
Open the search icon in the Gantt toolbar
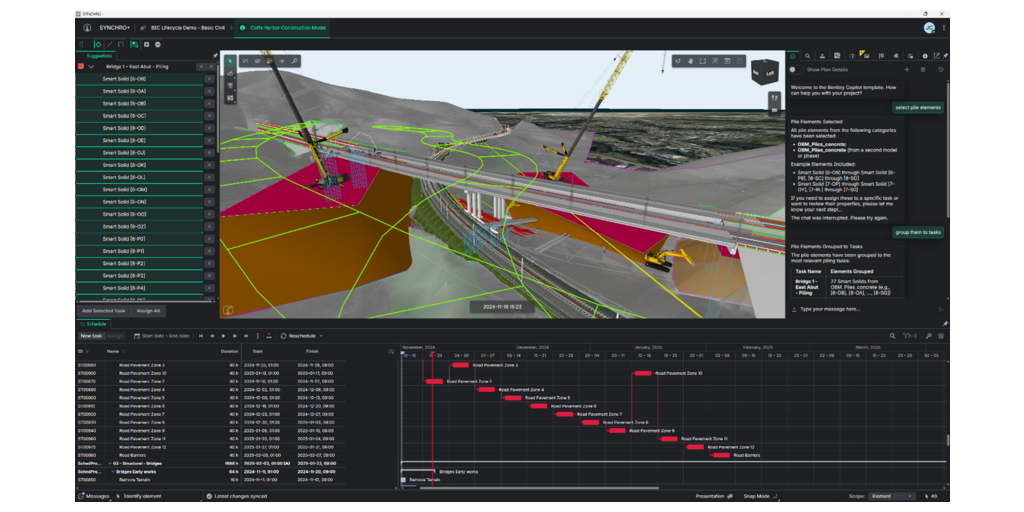893,336
